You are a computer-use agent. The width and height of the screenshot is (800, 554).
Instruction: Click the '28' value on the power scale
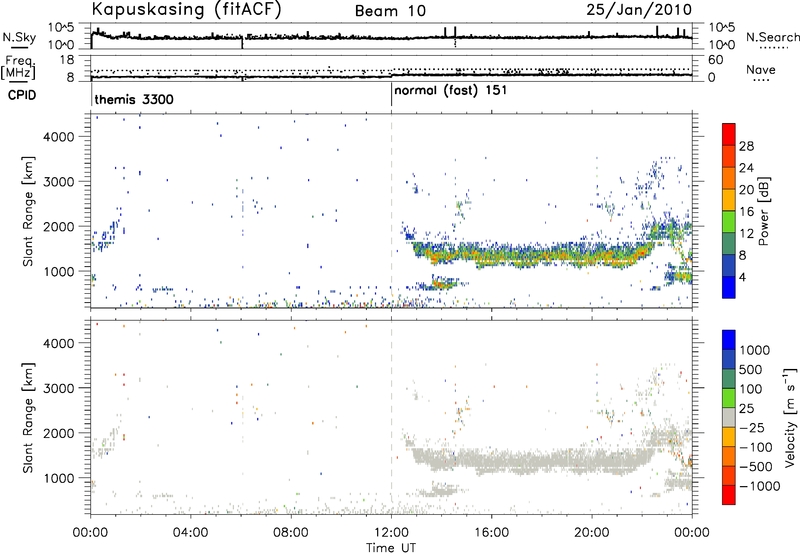click(746, 146)
